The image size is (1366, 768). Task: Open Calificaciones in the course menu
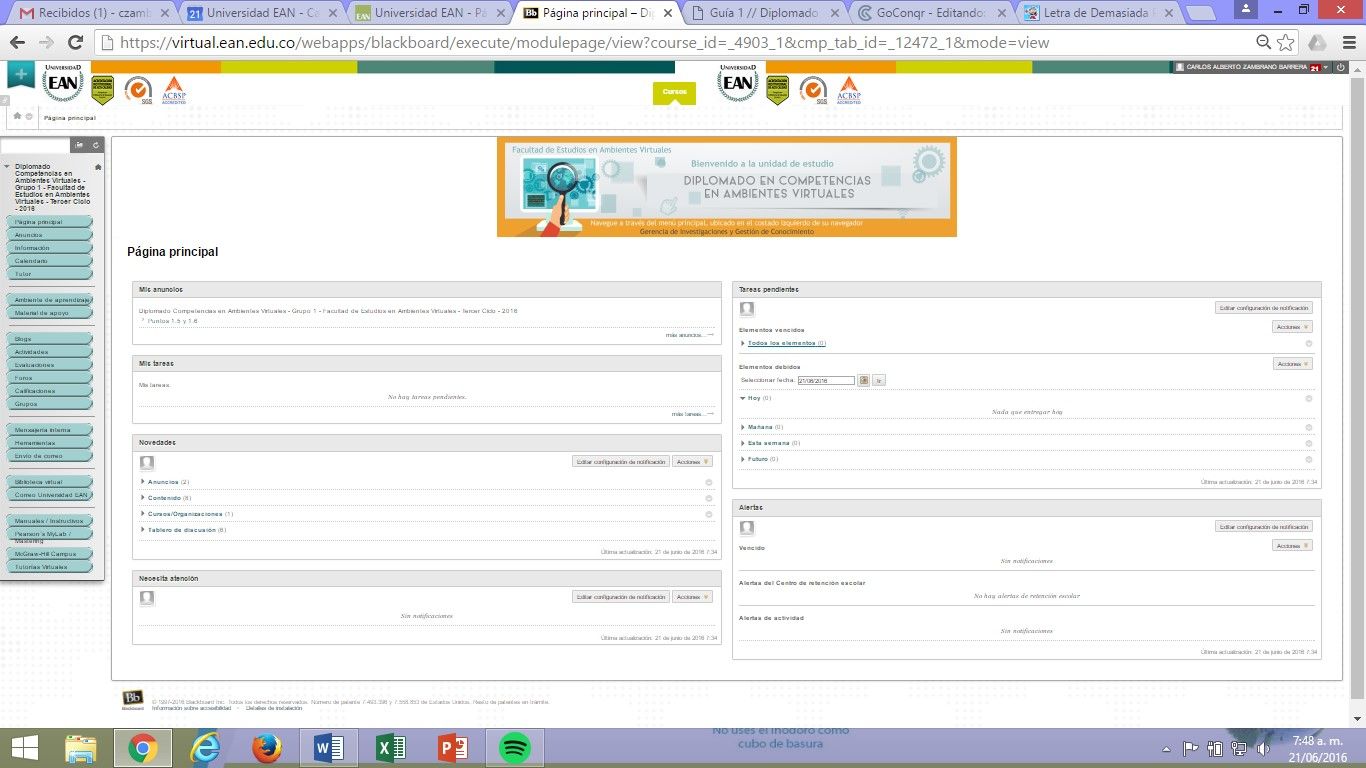50,391
